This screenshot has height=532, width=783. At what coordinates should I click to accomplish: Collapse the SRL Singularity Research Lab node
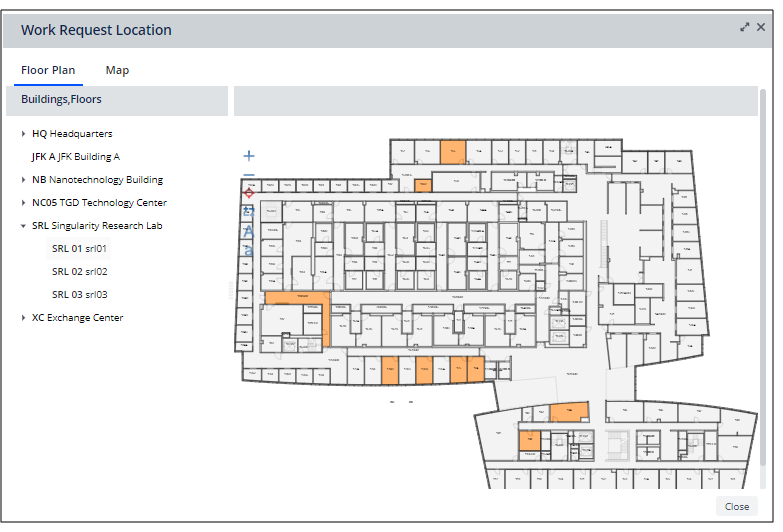(23, 226)
